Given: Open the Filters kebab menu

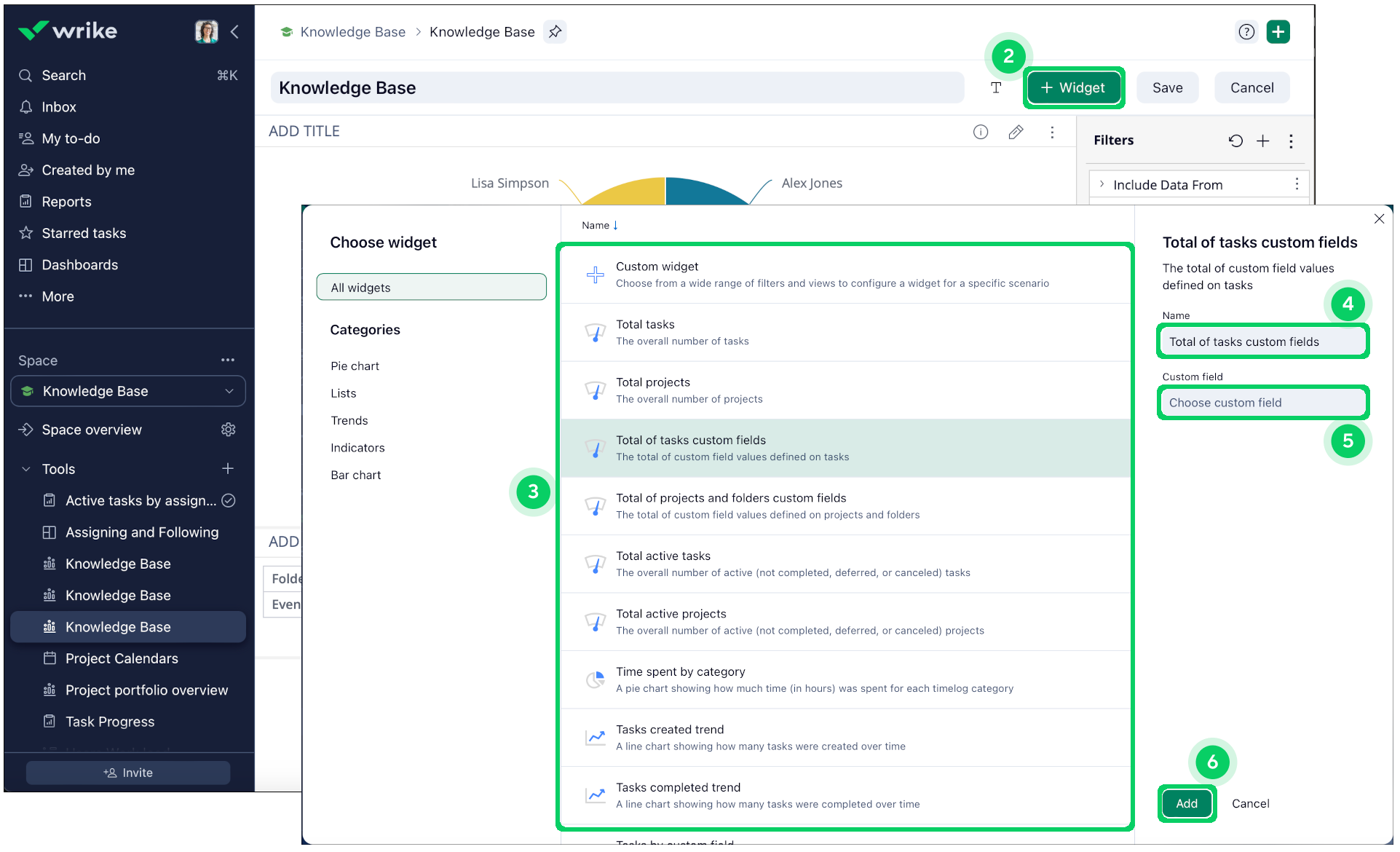Looking at the screenshot, I should tap(1291, 141).
